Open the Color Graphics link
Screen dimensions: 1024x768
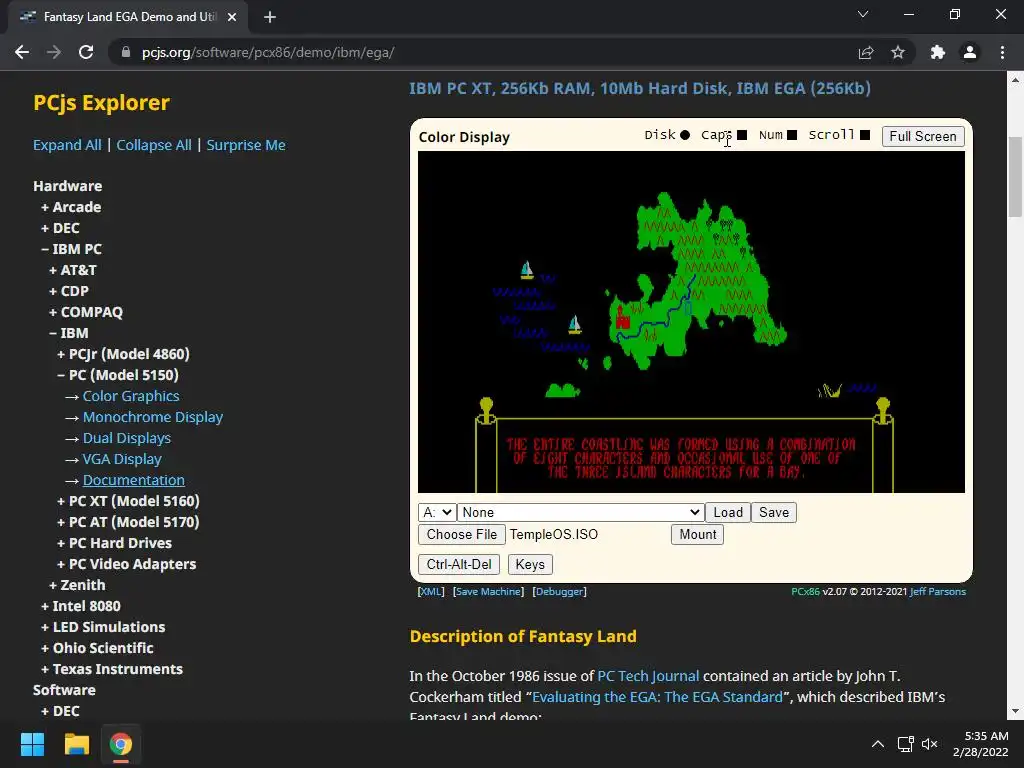[131, 396]
